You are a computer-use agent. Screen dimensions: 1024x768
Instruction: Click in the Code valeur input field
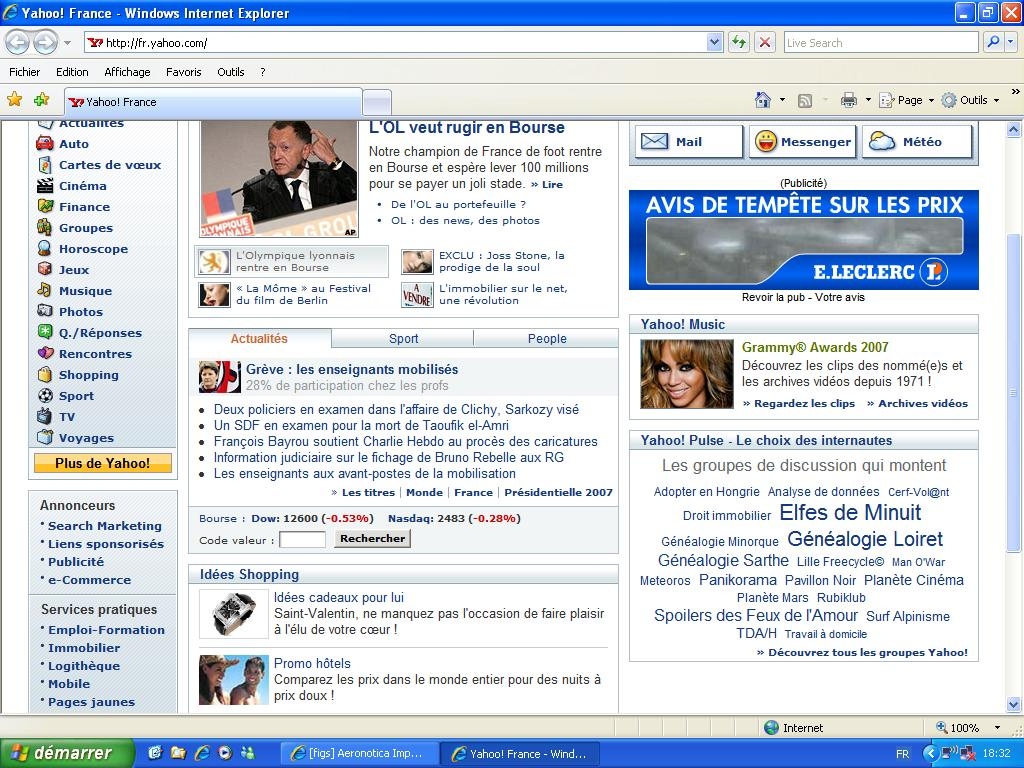tap(302, 539)
